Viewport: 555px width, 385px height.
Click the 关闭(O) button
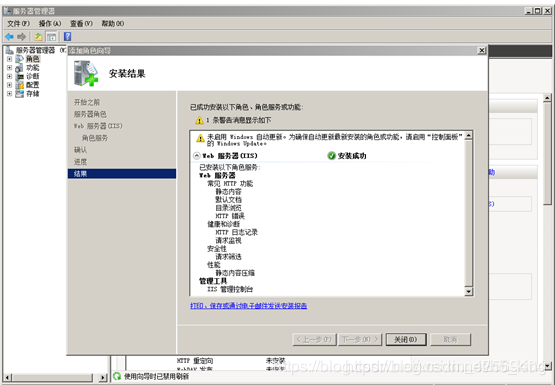[406, 339]
